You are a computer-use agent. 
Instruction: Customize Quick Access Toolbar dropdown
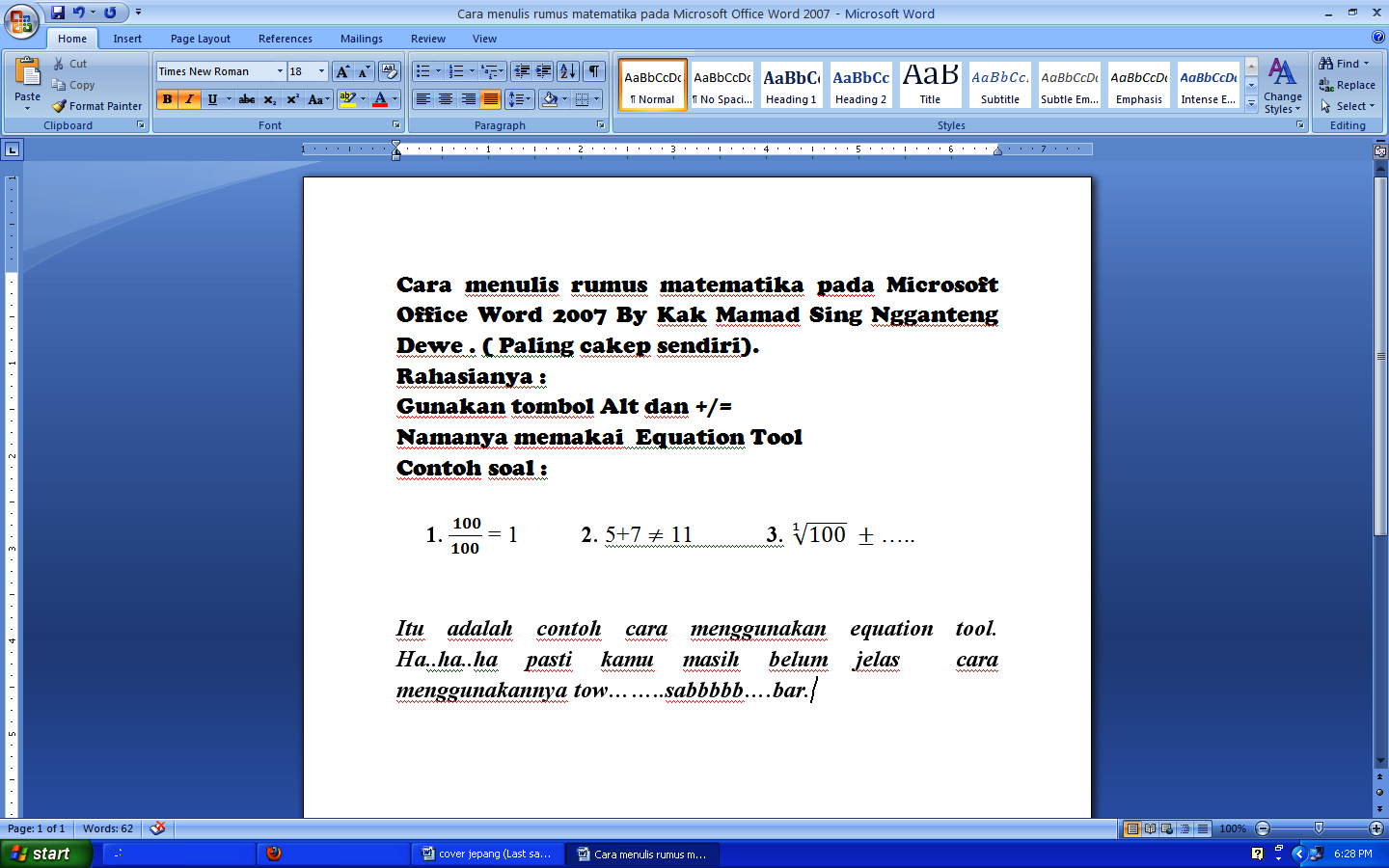[x=138, y=13]
